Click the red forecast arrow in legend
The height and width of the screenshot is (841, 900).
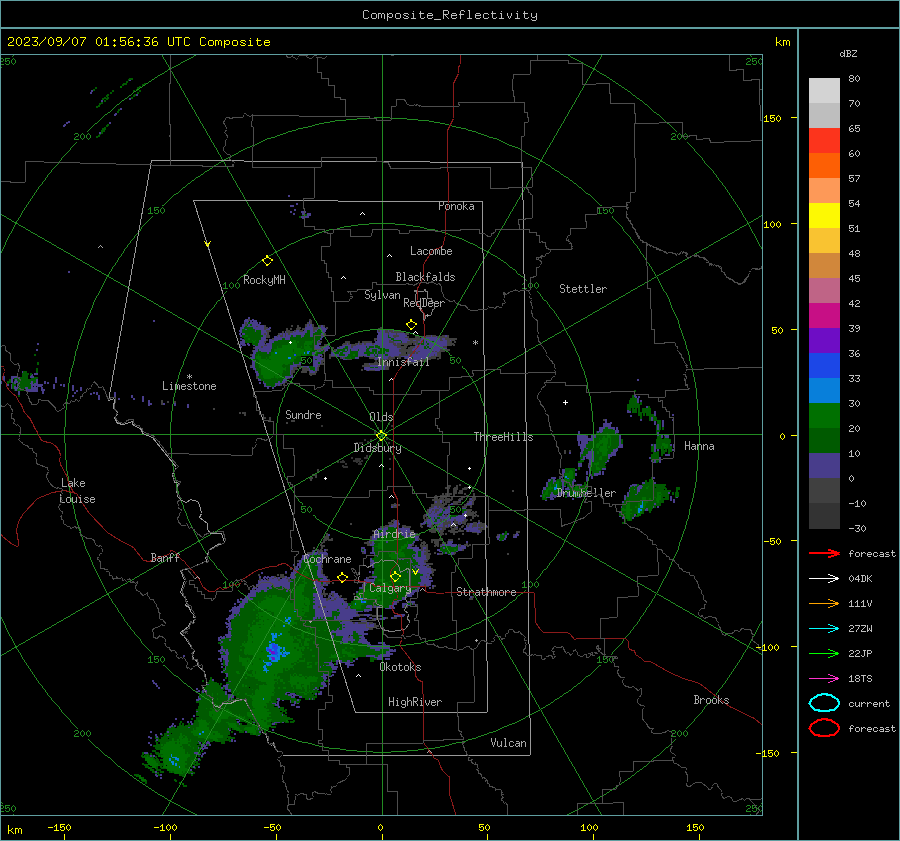click(x=824, y=553)
